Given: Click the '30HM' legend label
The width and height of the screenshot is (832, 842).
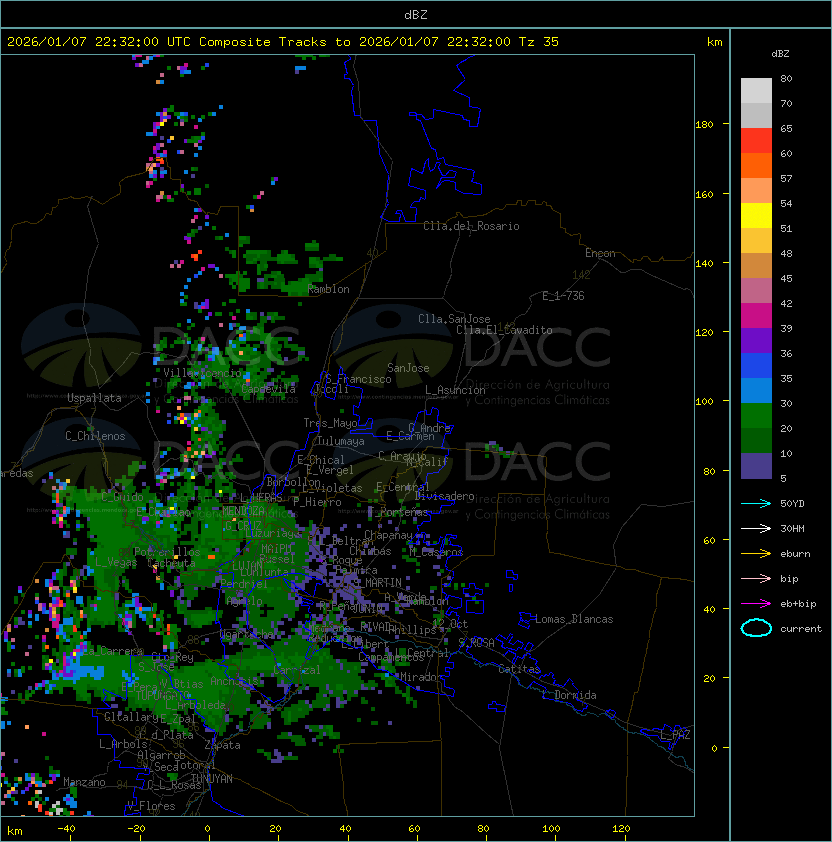Looking at the screenshot, I should tap(792, 528).
